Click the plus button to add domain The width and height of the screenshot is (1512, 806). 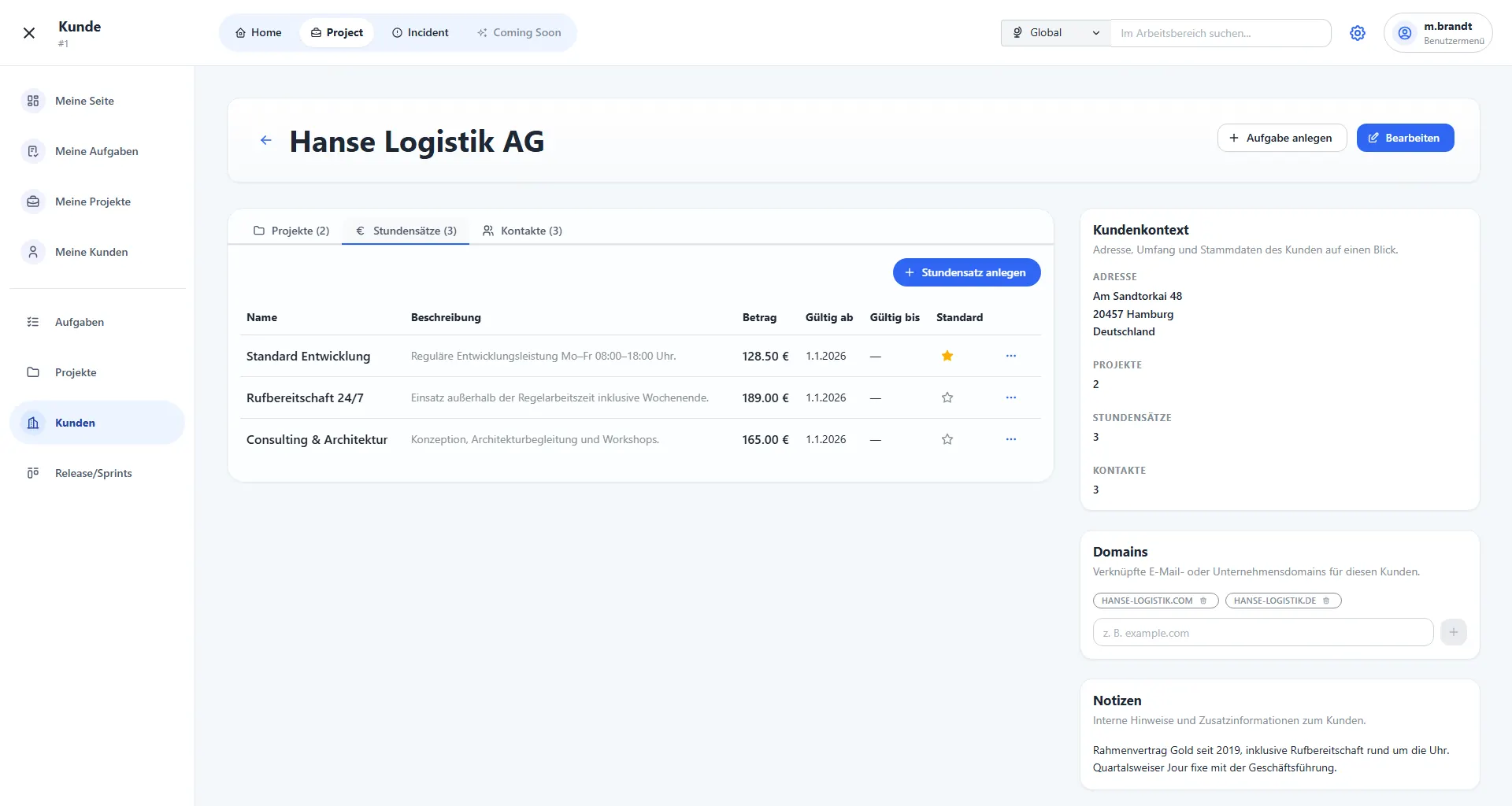click(1454, 632)
